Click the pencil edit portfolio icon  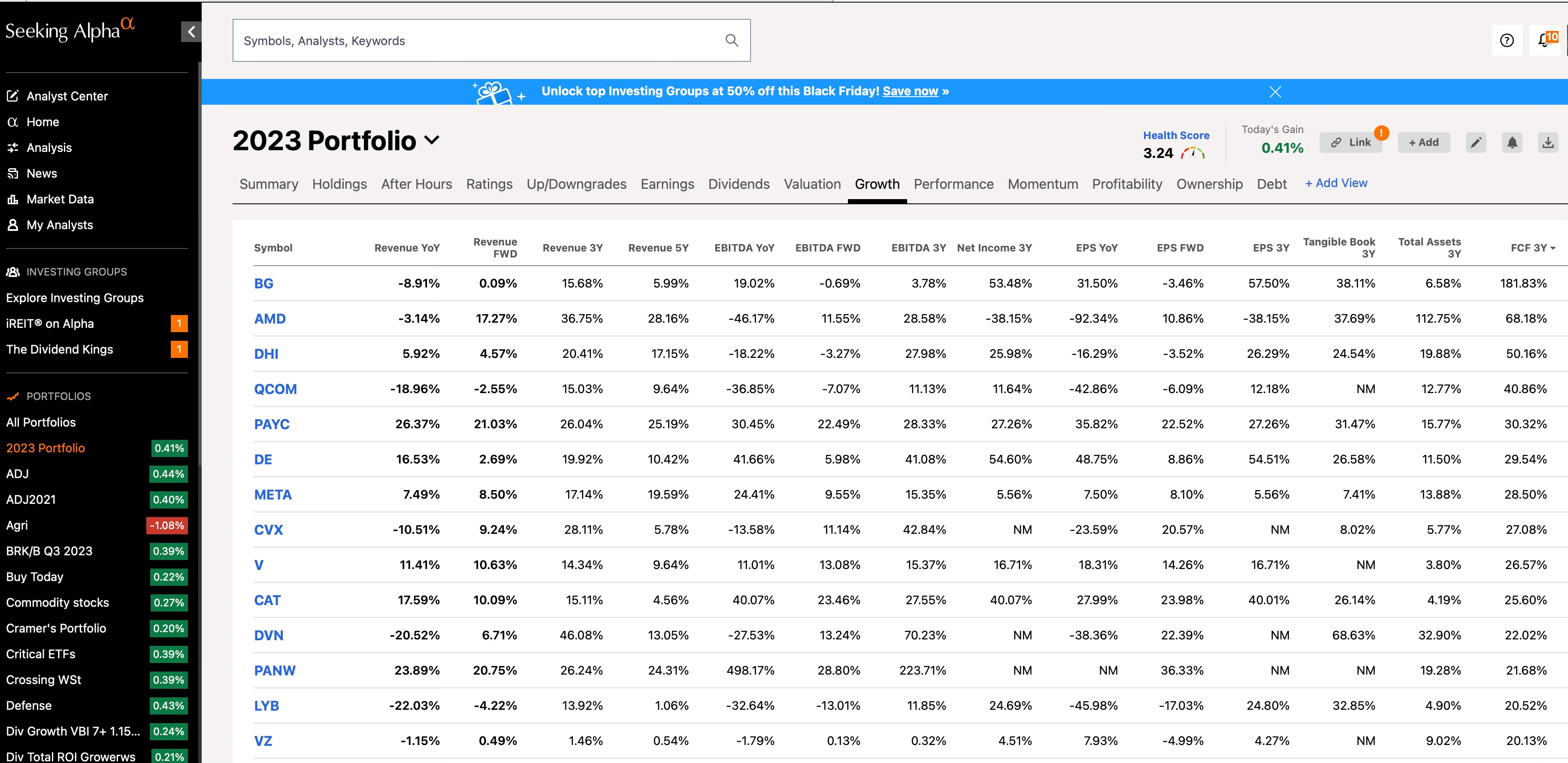point(1475,142)
